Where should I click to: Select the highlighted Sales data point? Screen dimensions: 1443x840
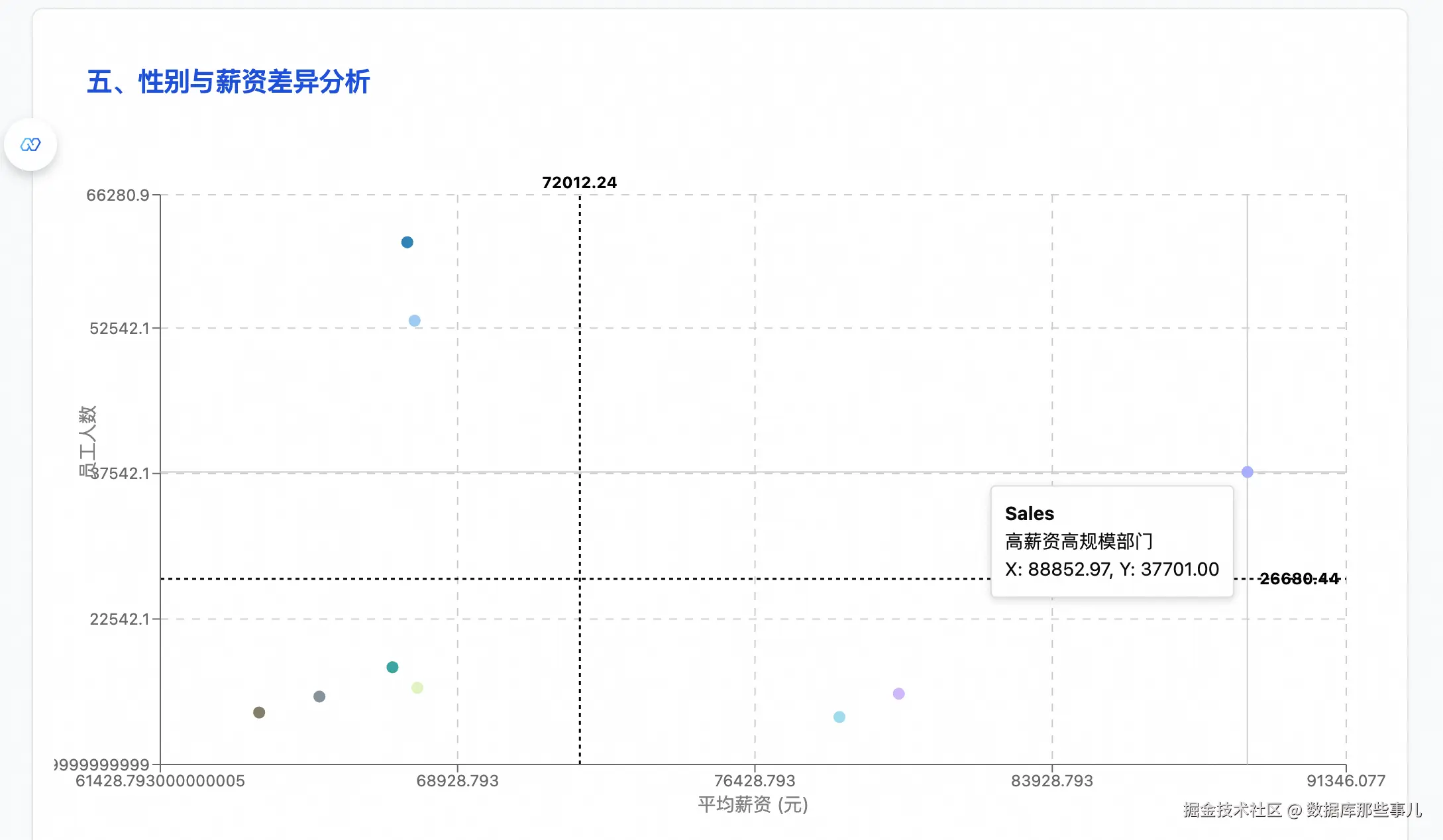pos(1247,472)
